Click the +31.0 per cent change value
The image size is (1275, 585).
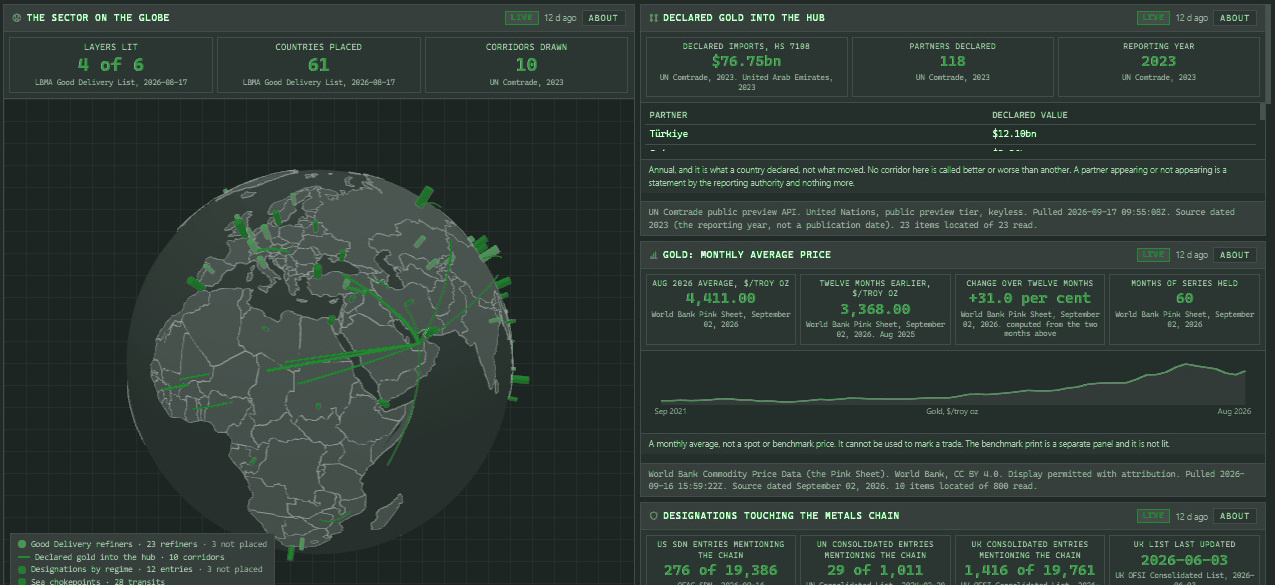click(x=1029, y=298)
